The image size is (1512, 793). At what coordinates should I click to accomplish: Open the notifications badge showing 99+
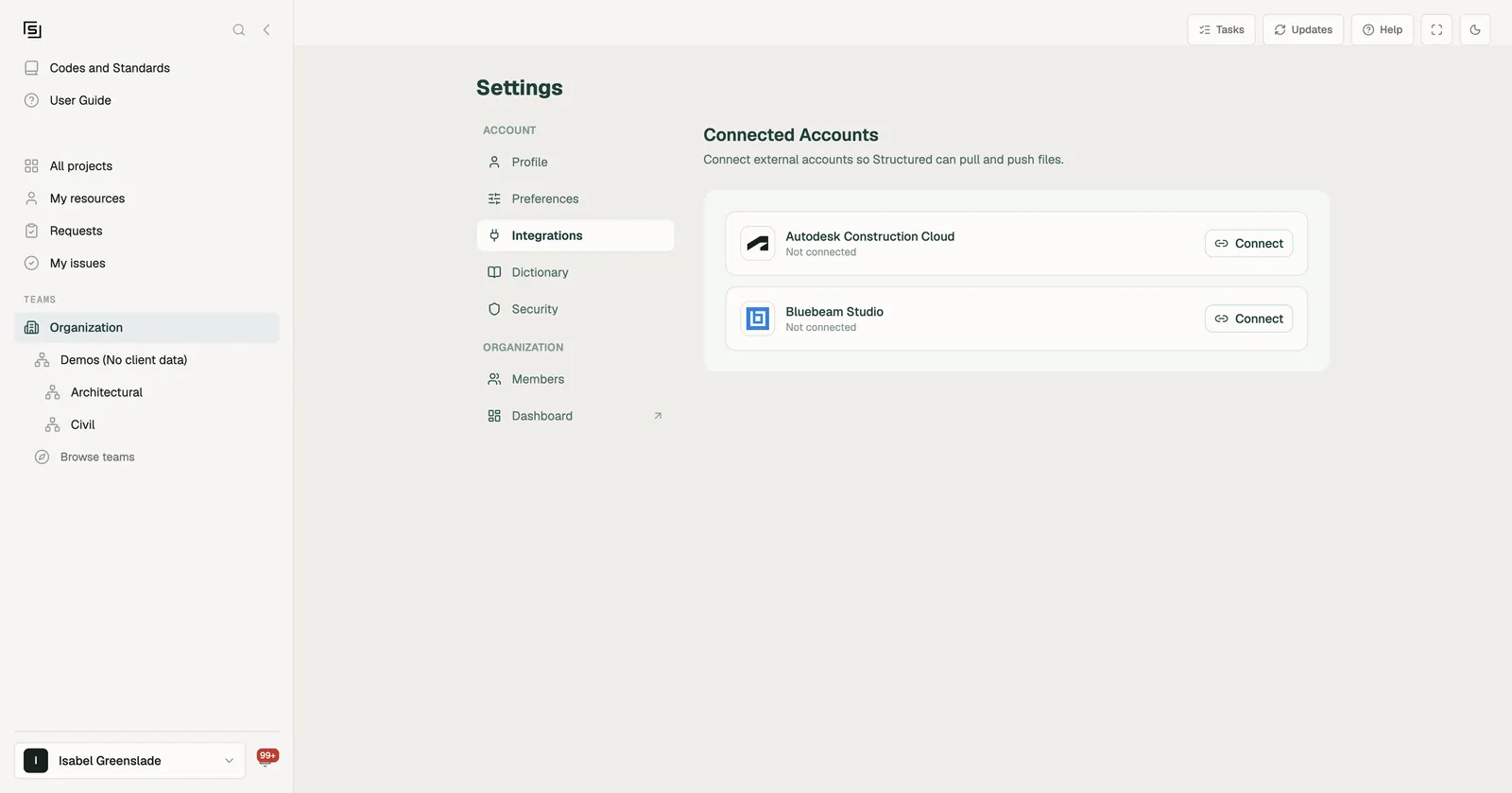tap(267, 757)
